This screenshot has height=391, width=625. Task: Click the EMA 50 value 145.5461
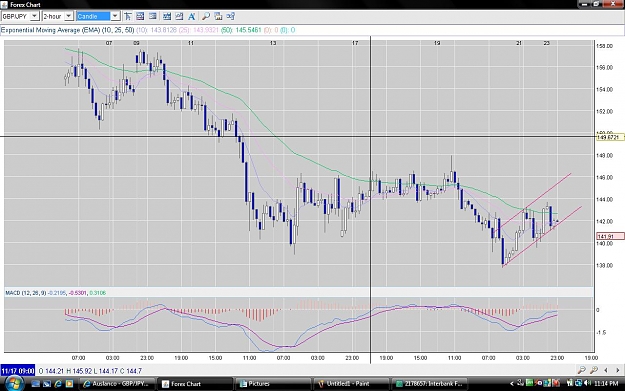(x=248, y=30)
